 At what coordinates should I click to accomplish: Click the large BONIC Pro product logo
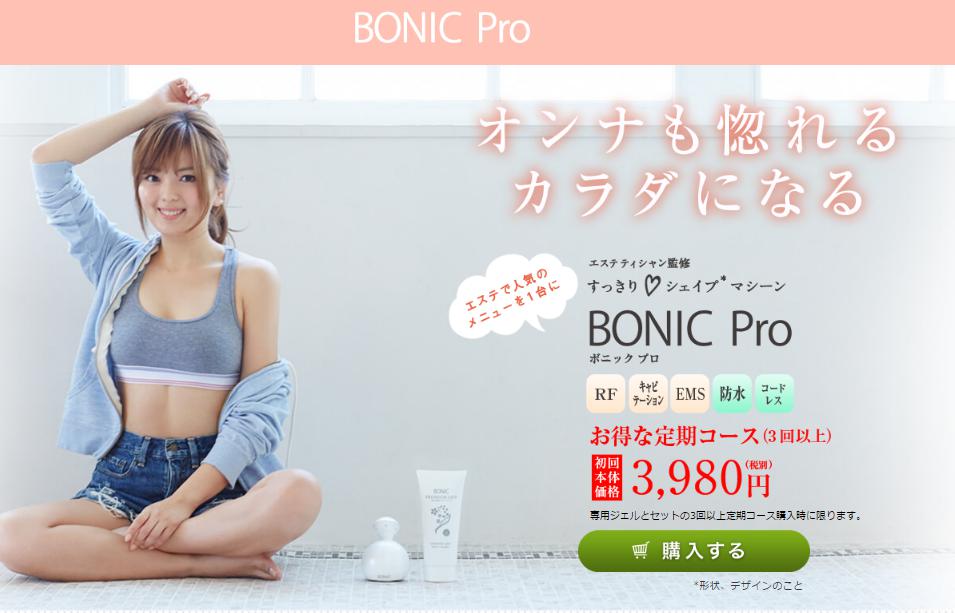coord(690,329)
